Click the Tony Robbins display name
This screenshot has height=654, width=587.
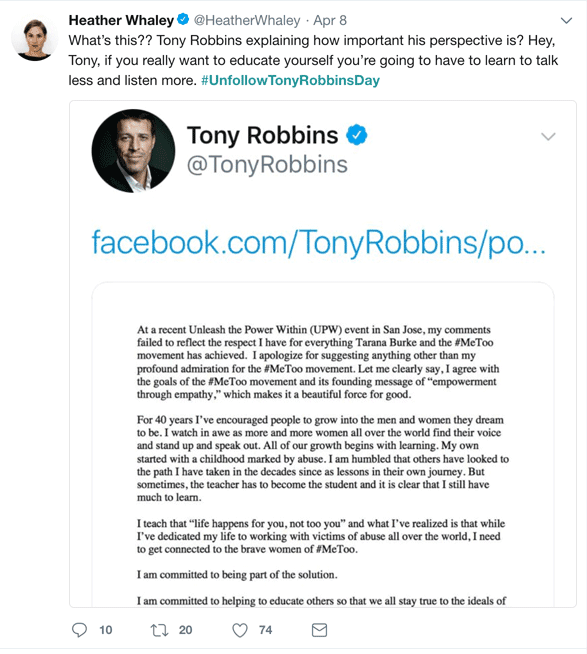click(262, 135)
